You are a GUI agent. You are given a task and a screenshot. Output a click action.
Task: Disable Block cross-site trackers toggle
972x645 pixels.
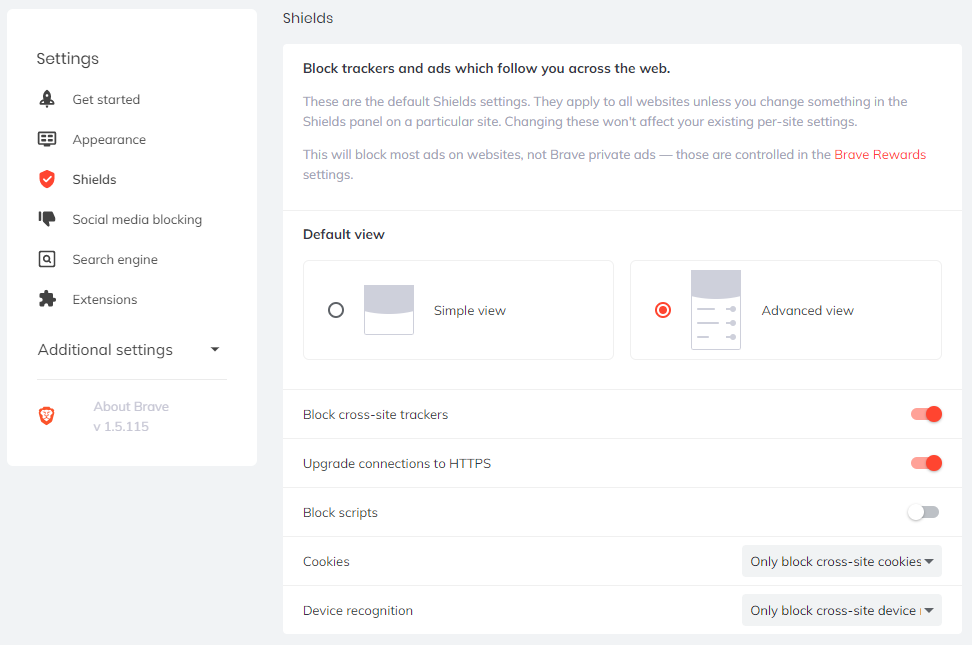tap(926, 414)
